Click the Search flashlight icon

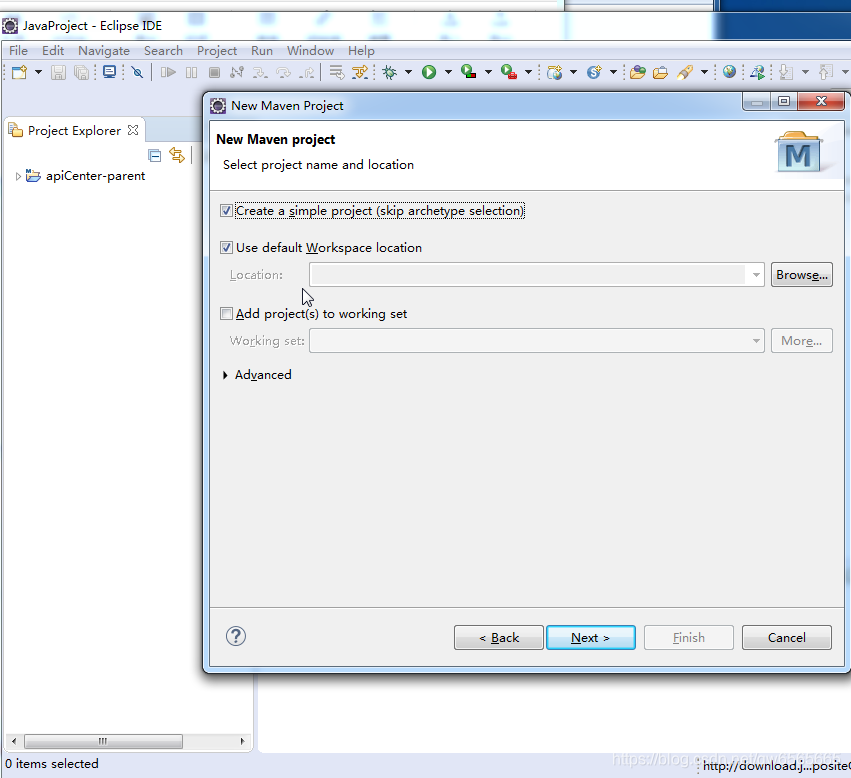pos(685,72)
